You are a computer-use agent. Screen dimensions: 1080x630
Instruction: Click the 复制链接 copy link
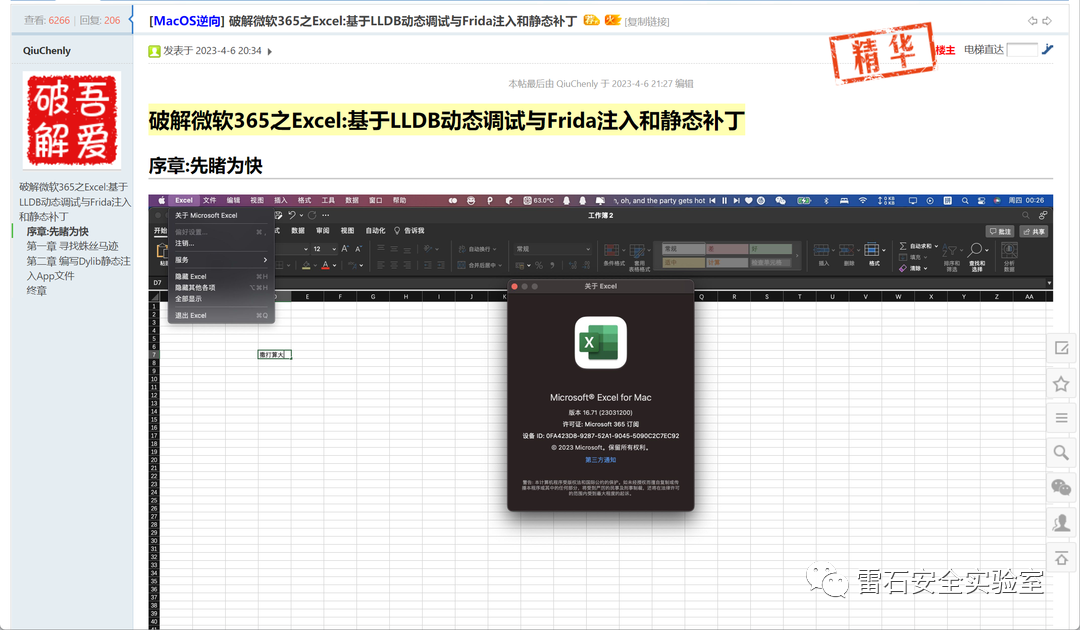click(x=647, y=22)
